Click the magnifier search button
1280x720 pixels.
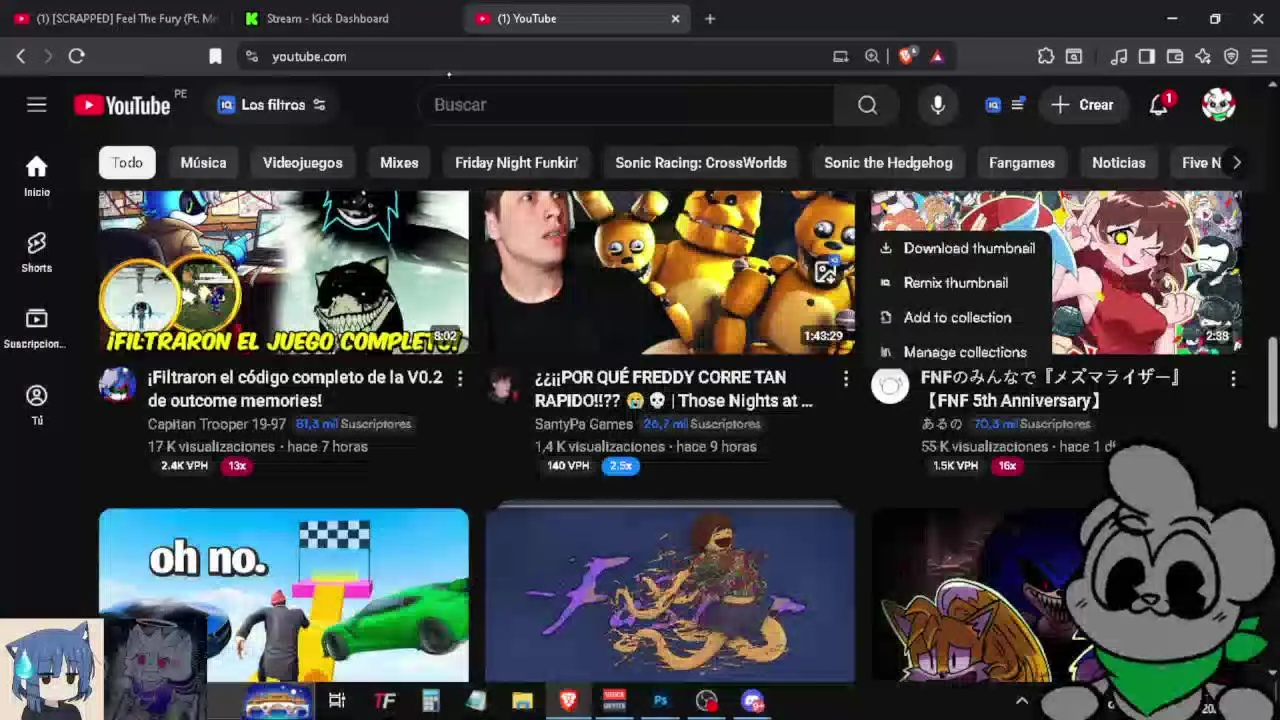click(x=867, y=104)
